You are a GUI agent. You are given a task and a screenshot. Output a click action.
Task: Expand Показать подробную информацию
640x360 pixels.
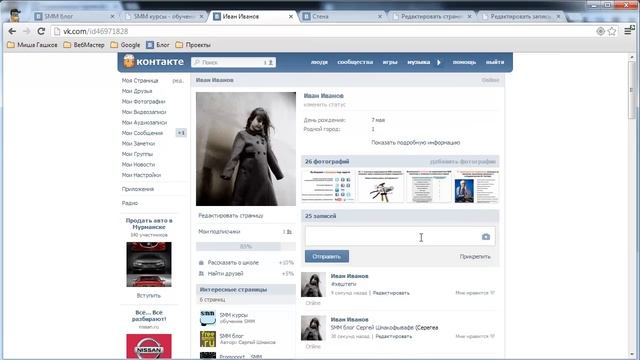click(416, 143)
